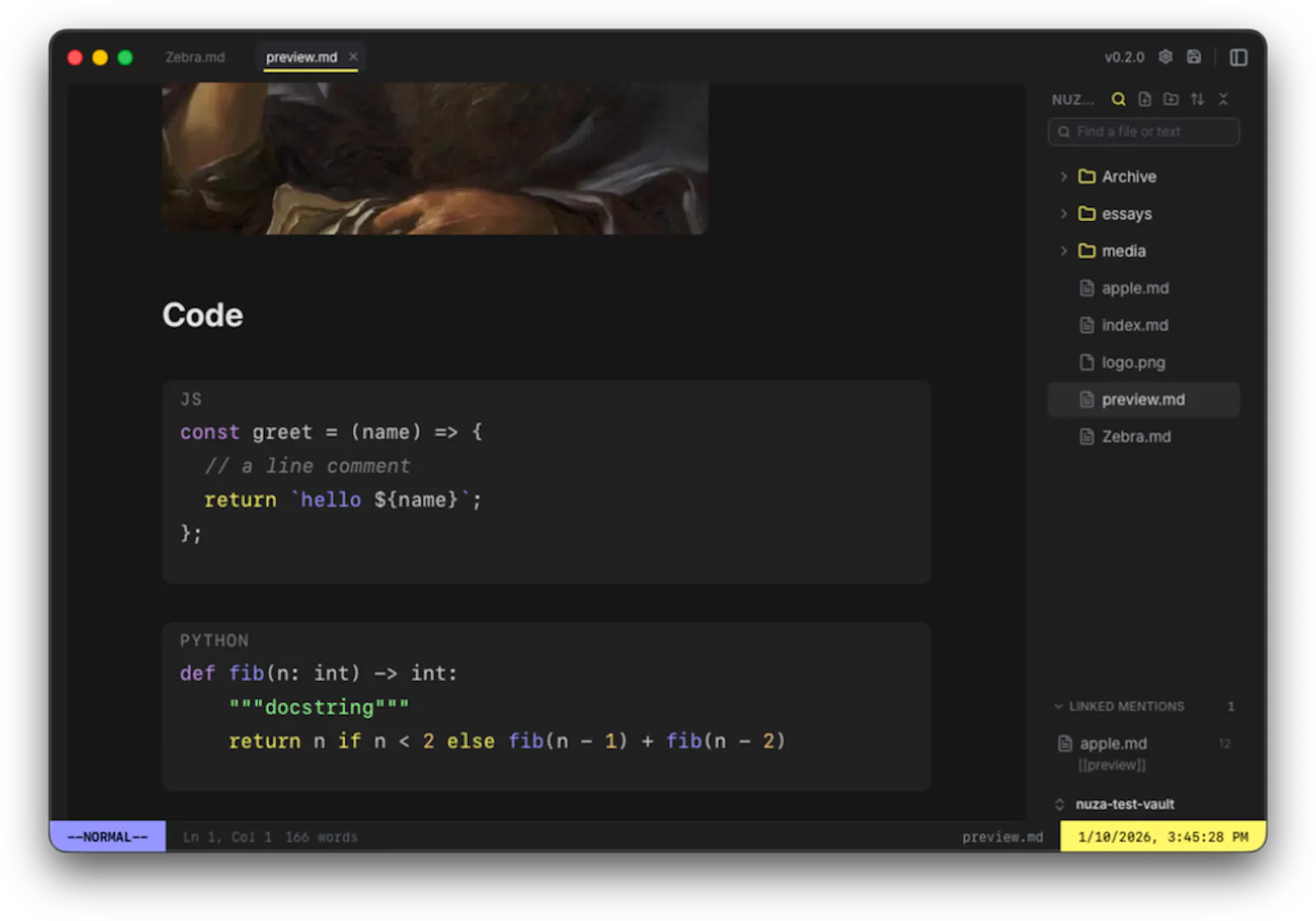Image resolution: width=1316 pixels, height=921 pixels.
Task: Click the save disk icon
Action: 1193,57
